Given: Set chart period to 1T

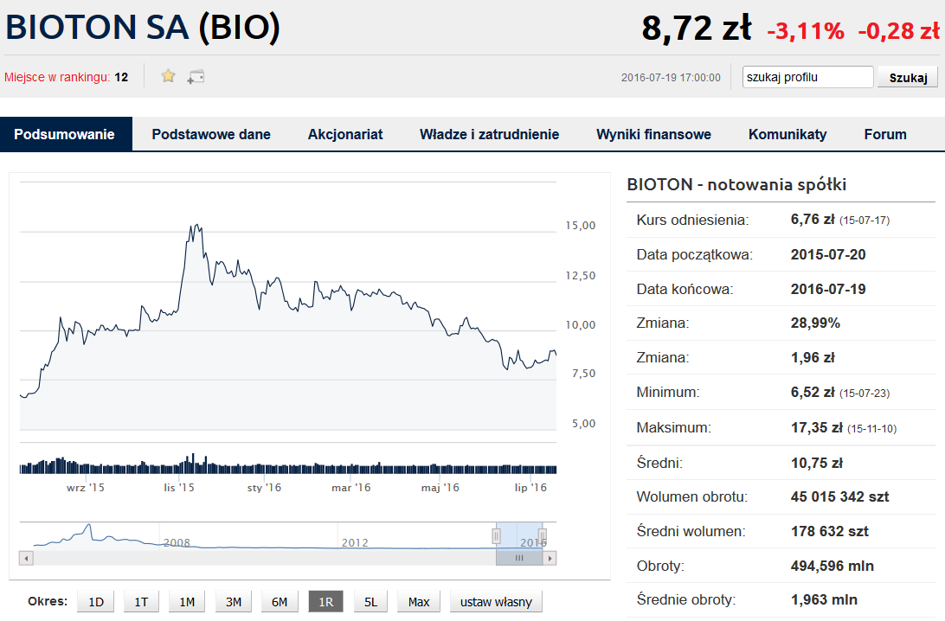Looking at the screenshot, I should (141, 602).
